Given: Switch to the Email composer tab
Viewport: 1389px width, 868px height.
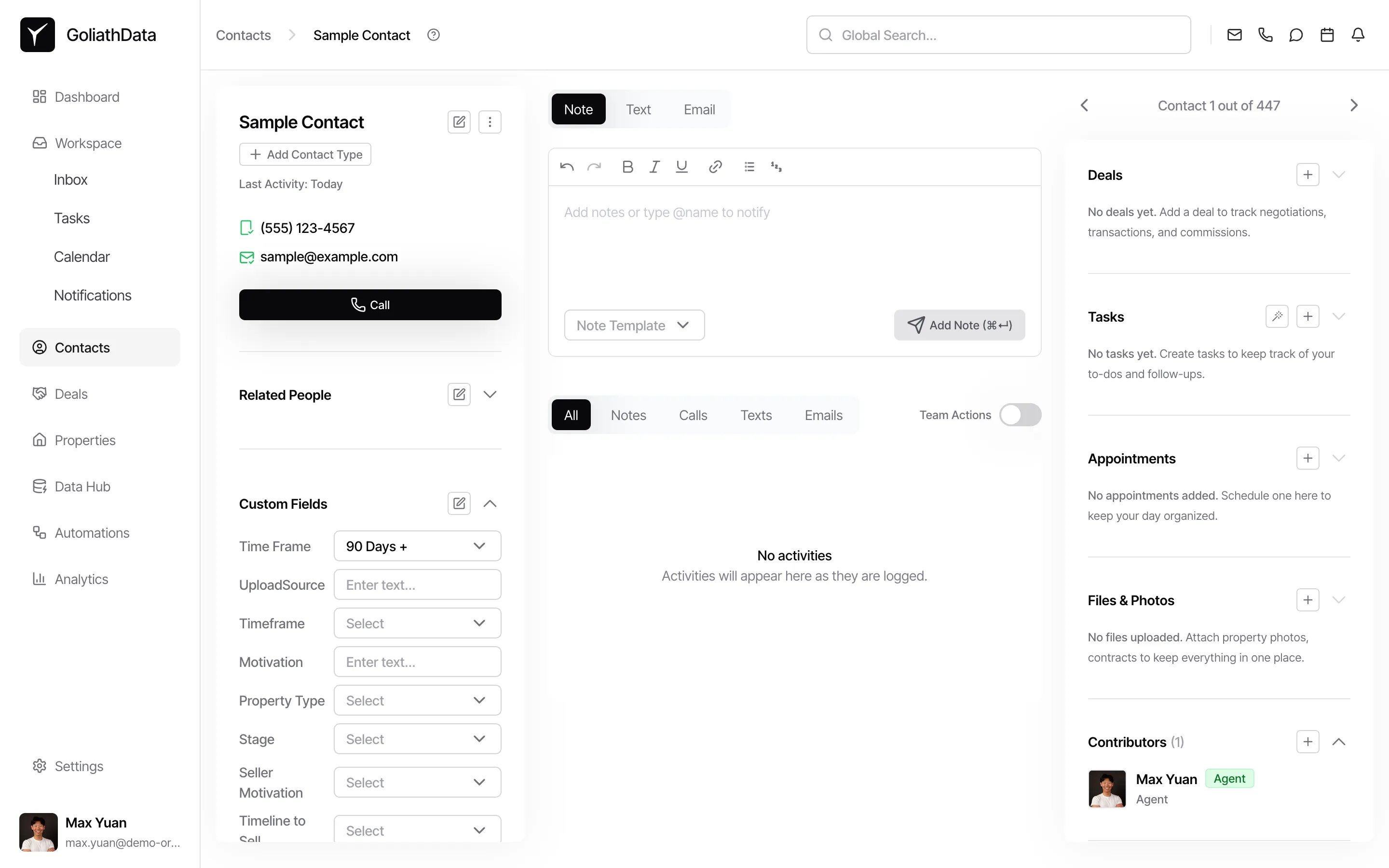Looking at the screenshot, I should pyautogui.click(x=698, y=109).
